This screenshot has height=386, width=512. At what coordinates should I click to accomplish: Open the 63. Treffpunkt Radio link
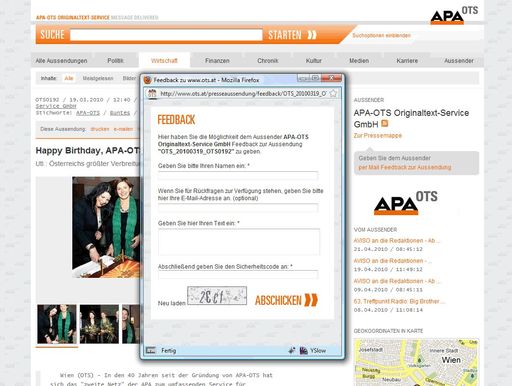pyautogui.click(x=399, y=301)
